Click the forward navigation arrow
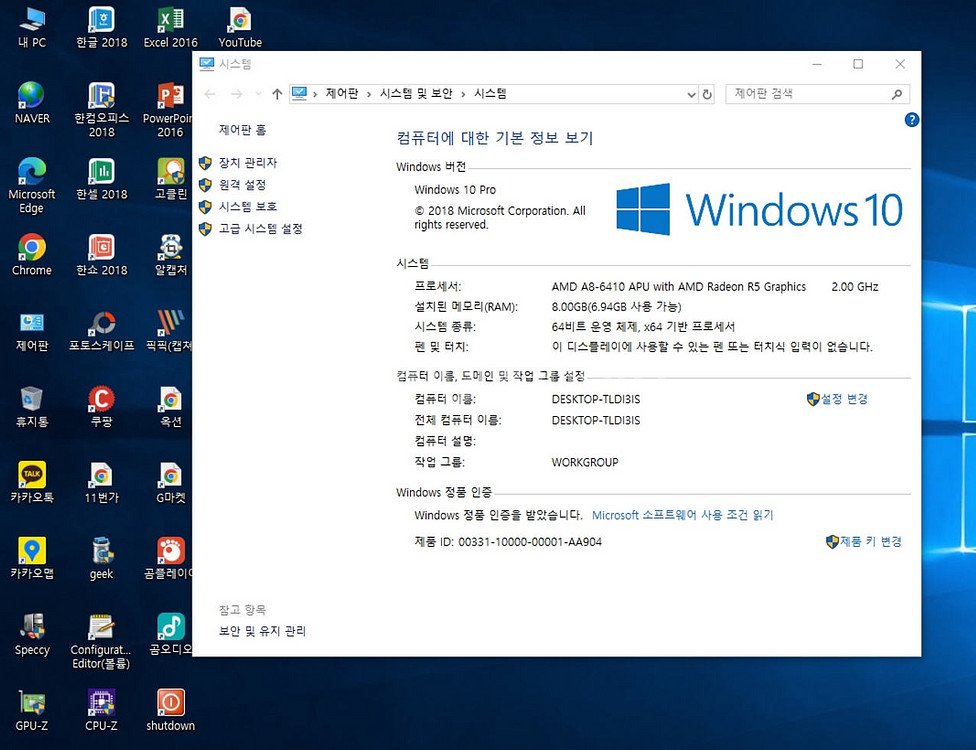 237,94
